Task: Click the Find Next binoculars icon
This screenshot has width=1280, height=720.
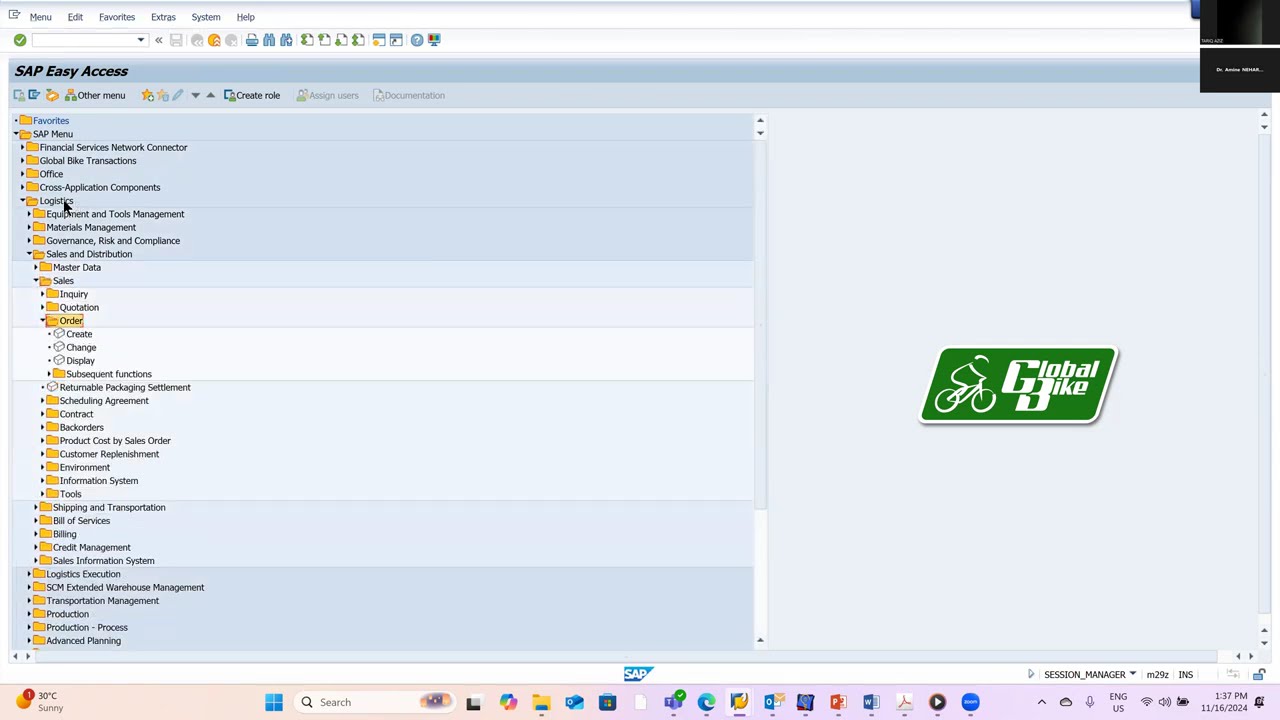Action: coord(286,40)
